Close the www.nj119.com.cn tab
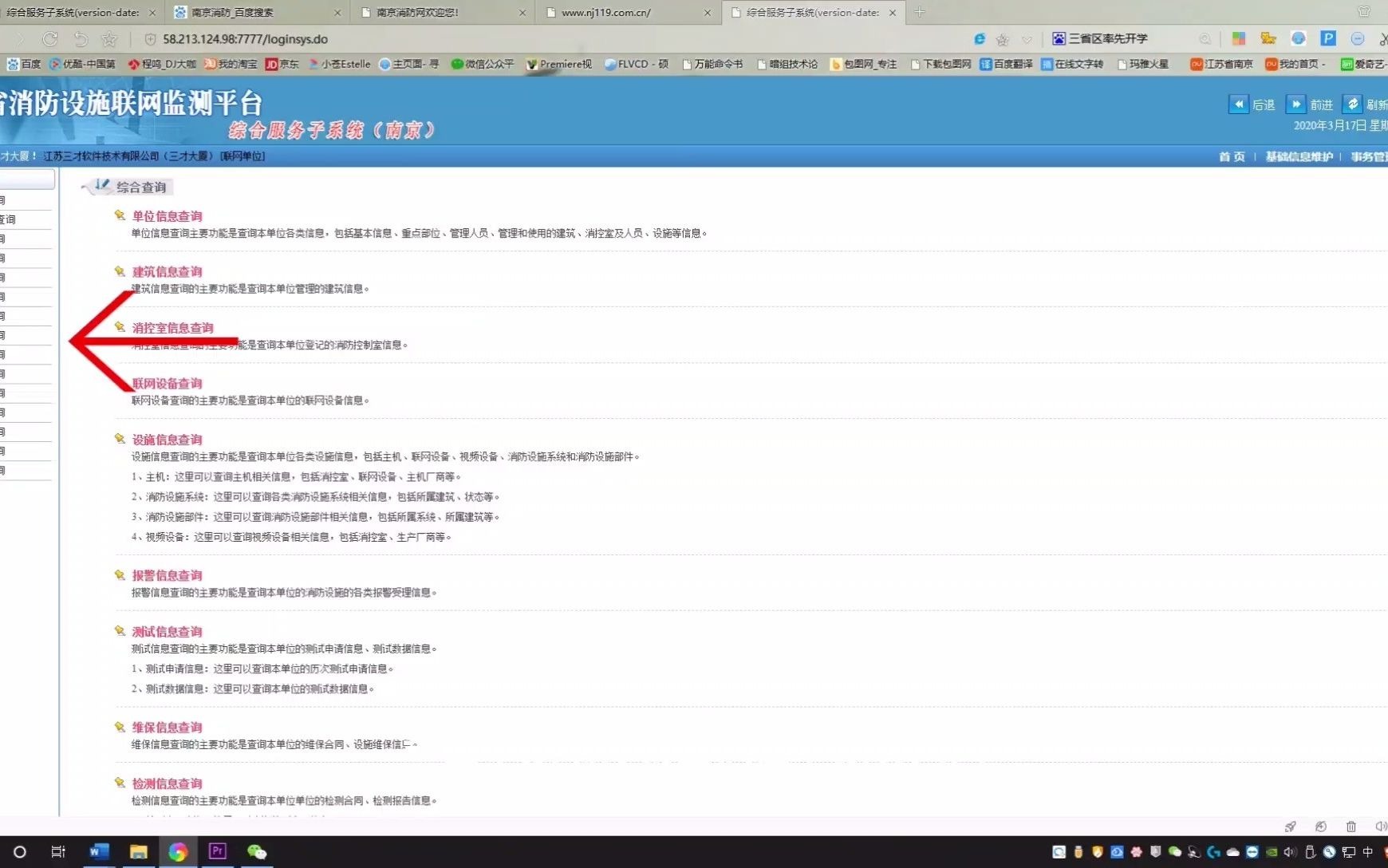The image size is (1388, 868). [x=707, y=13]
